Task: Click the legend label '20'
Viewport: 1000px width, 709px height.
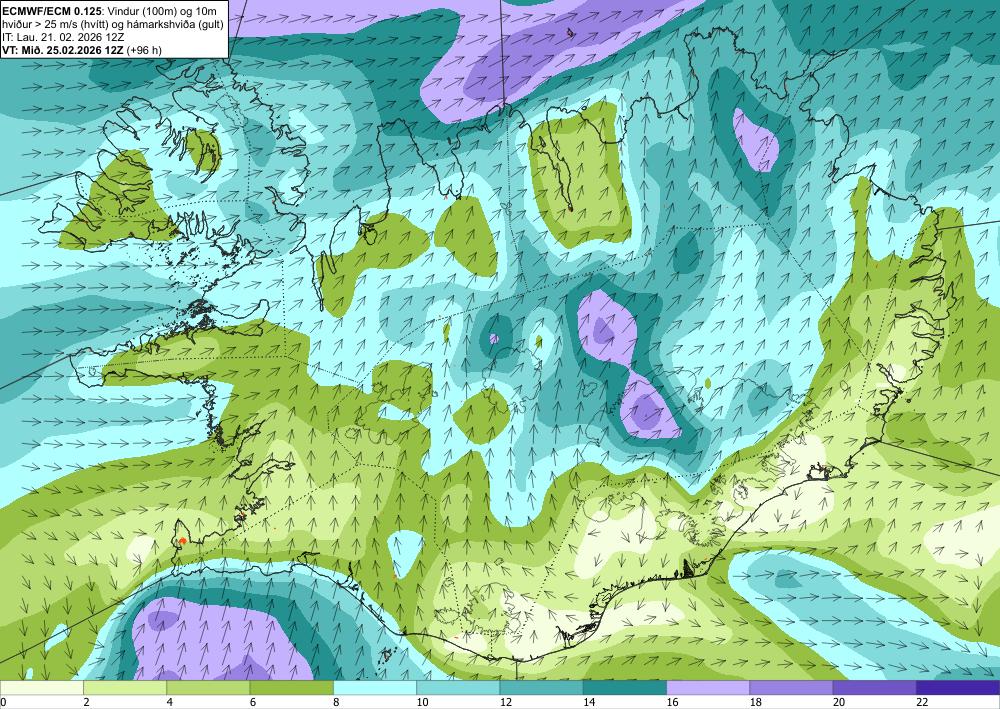Action: pyautogui.click(x=839, y=702)
